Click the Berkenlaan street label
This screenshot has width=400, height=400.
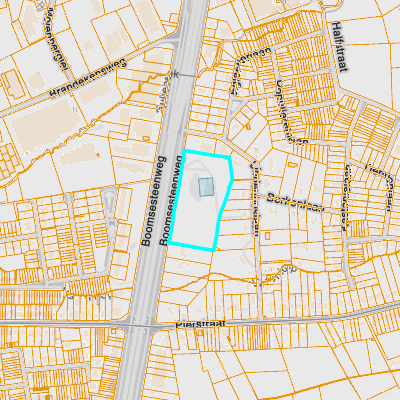(295, 202)
